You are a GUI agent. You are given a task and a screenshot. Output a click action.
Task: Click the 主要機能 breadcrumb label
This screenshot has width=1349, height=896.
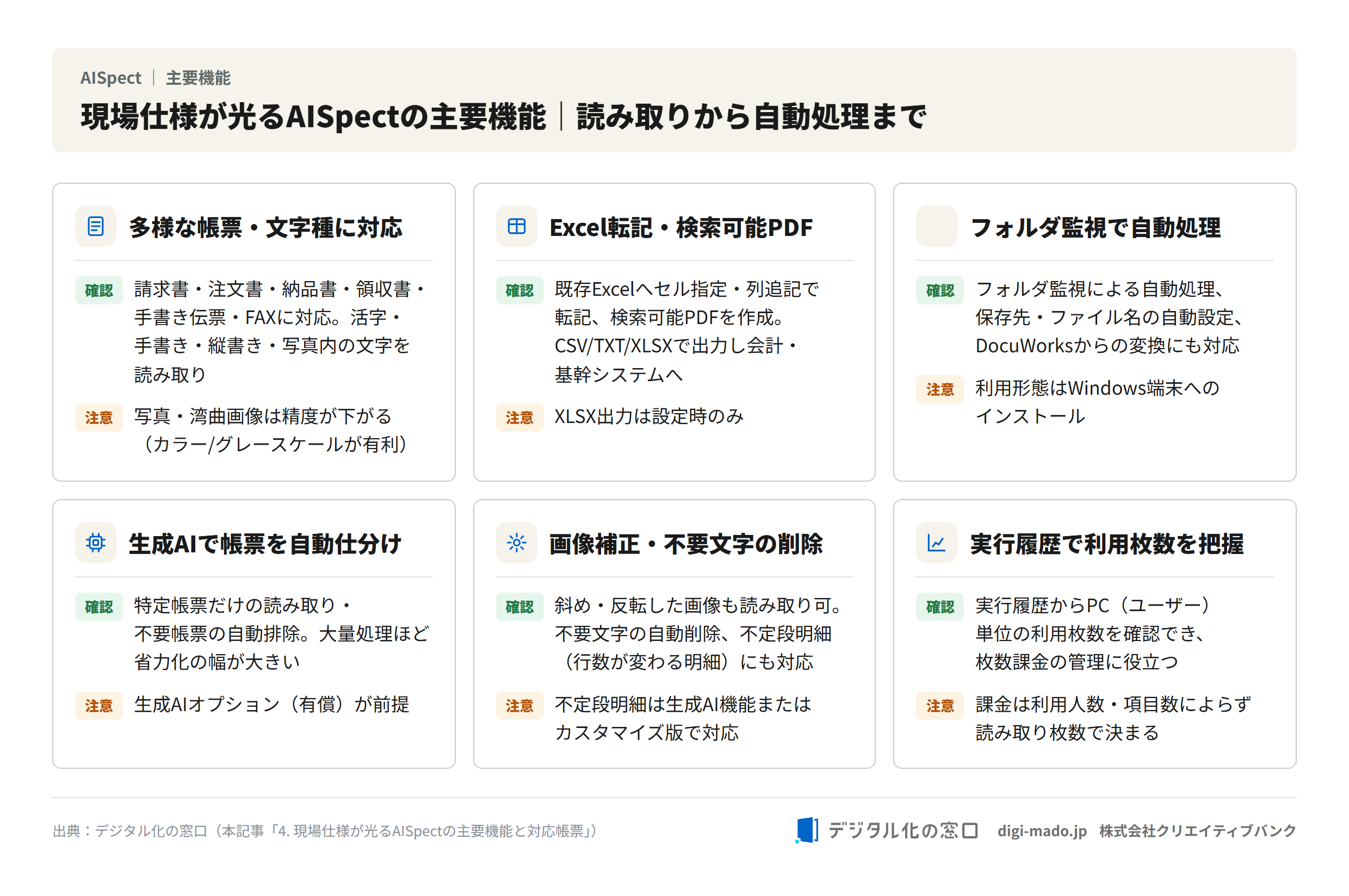(198, 78)
